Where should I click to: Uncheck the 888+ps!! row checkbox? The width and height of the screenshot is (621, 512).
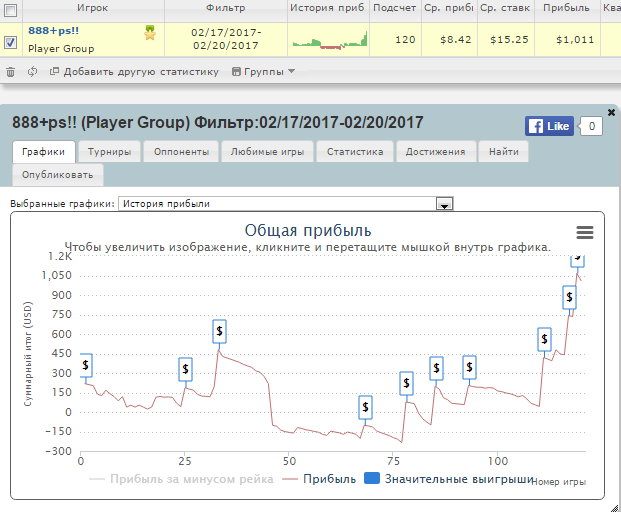click(10, 42)
